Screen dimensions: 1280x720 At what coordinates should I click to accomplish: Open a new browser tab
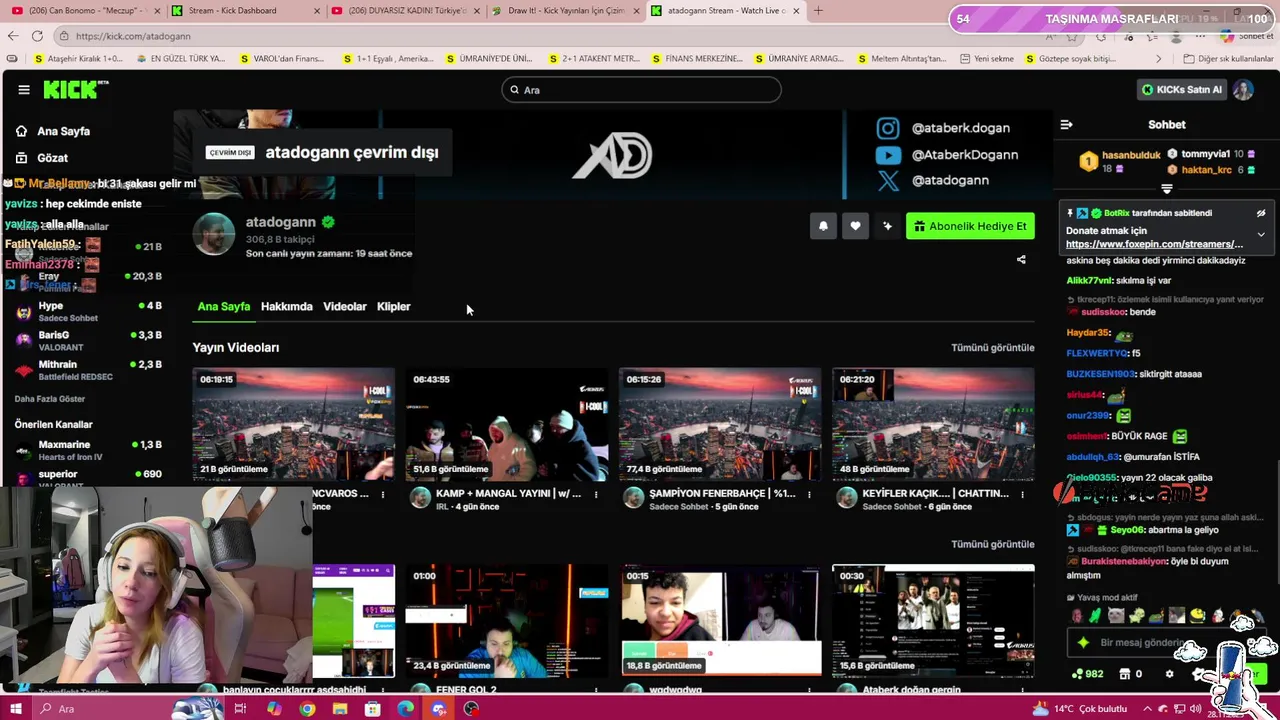pos(818,11)
